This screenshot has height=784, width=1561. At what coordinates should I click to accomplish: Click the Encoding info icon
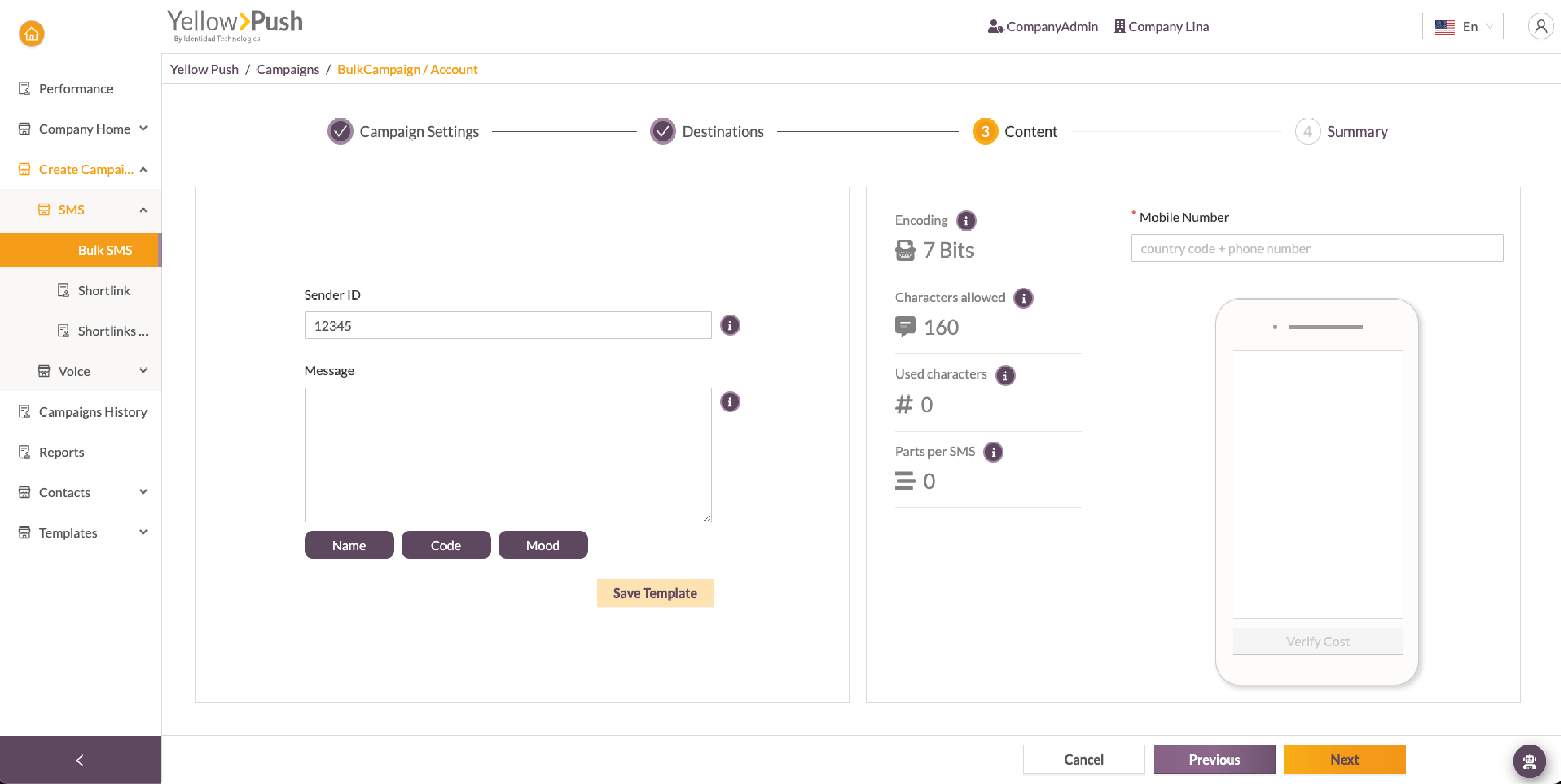click(966, 221)
